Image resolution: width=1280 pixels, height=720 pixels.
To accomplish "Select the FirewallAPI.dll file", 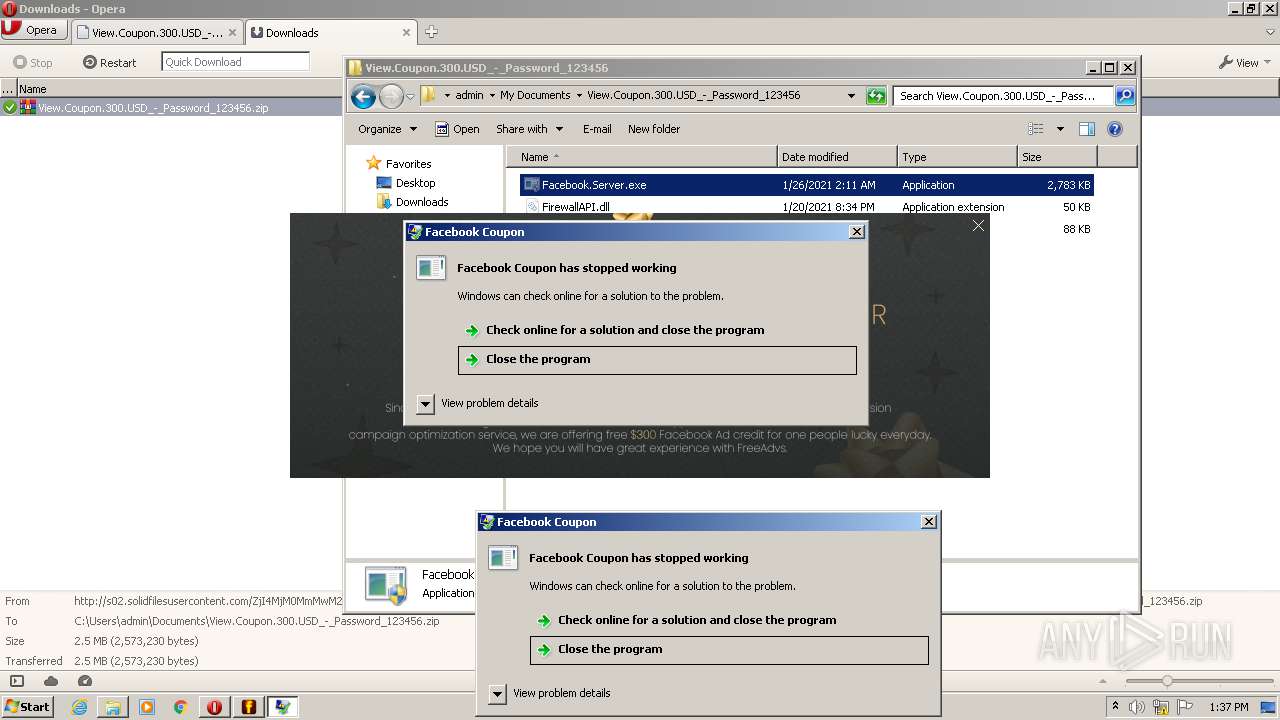I will [806, 207].
